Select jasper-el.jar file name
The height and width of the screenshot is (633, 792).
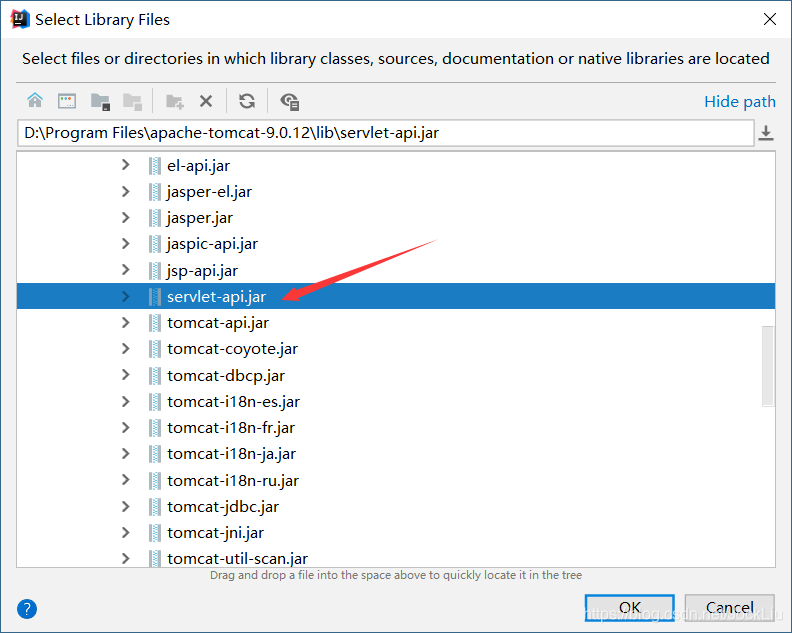tap(209, 192)
